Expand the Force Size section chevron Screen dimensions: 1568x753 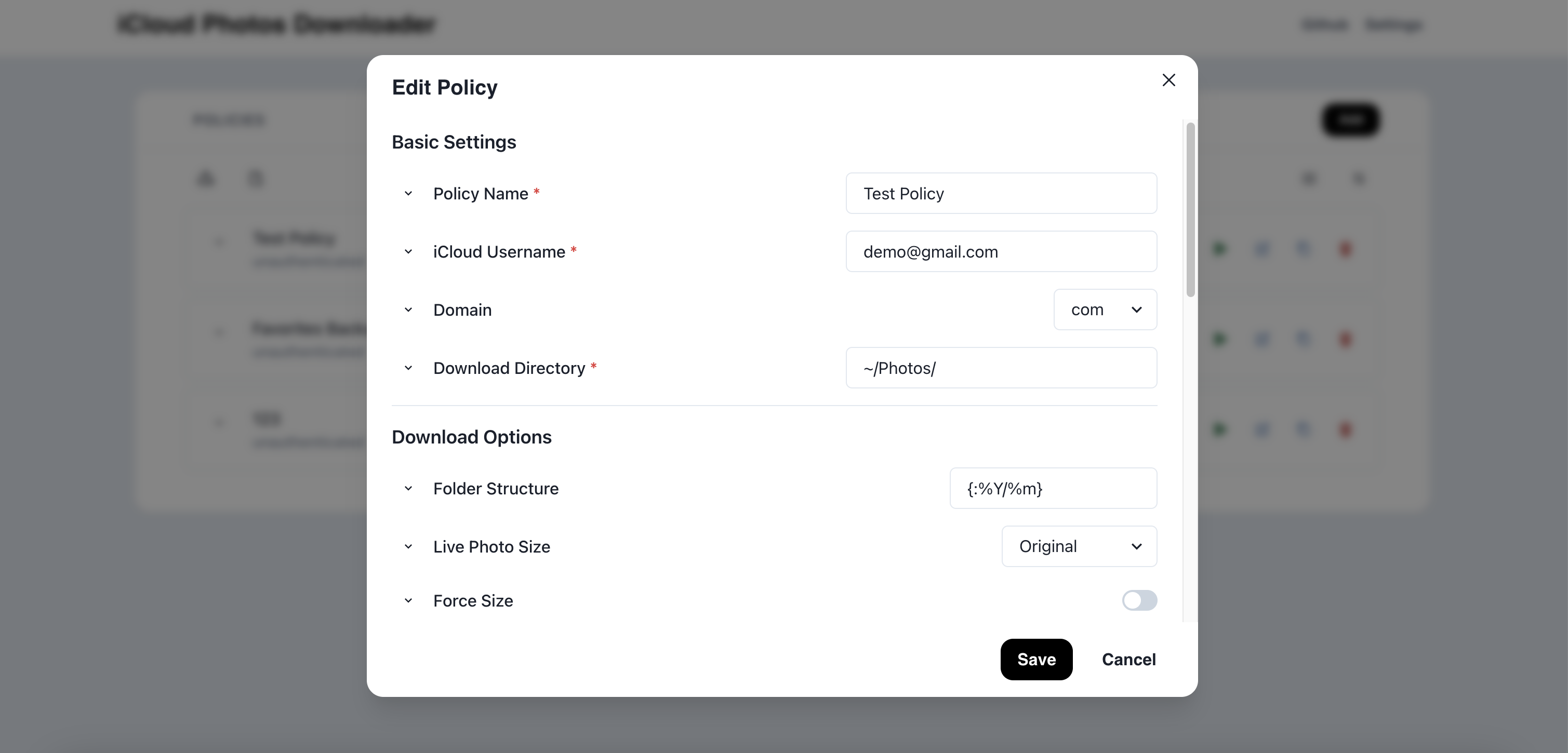[408, 600]
